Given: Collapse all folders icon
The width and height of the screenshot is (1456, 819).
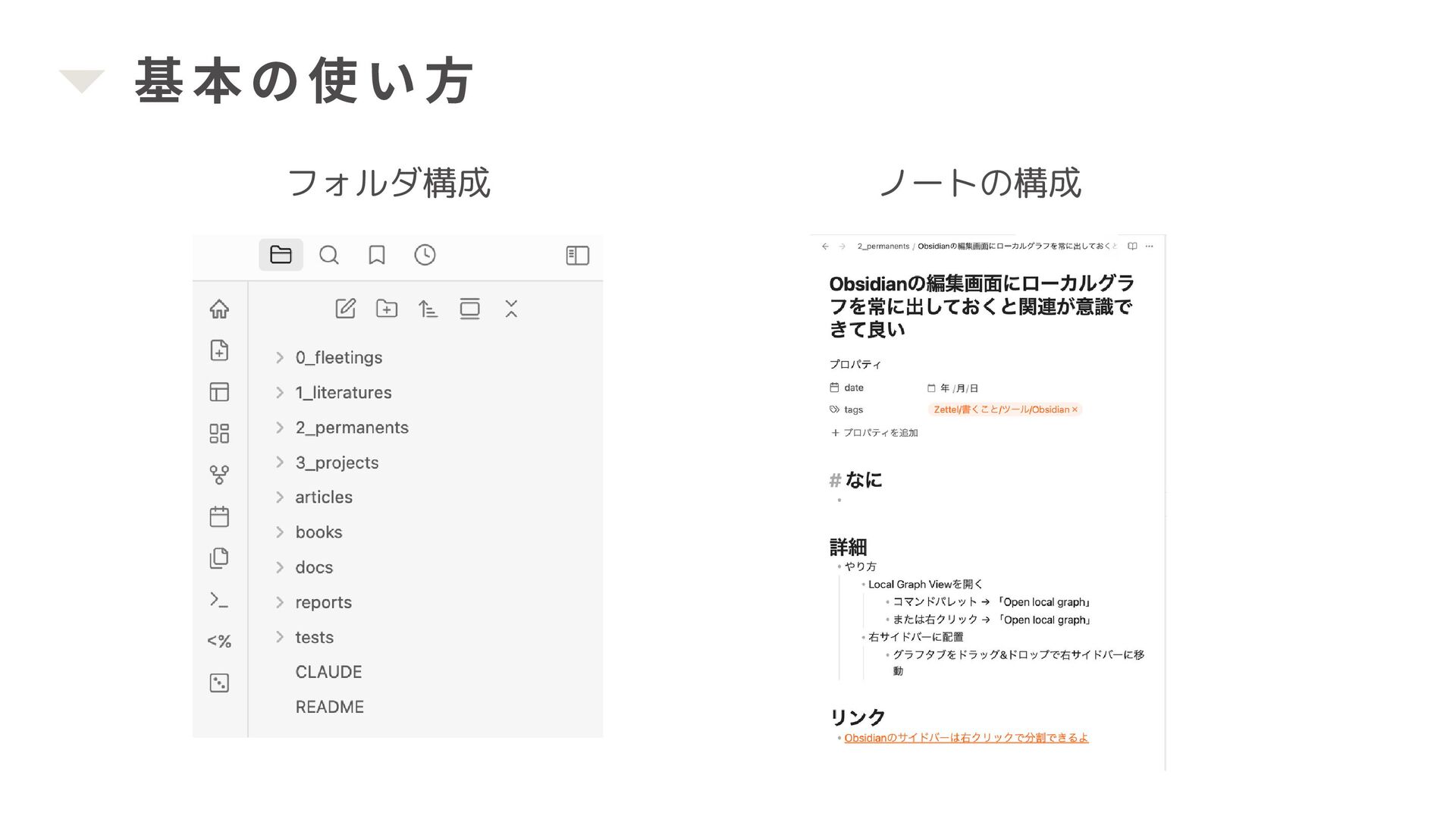Looking at the screenshot, I should point(511,309).
